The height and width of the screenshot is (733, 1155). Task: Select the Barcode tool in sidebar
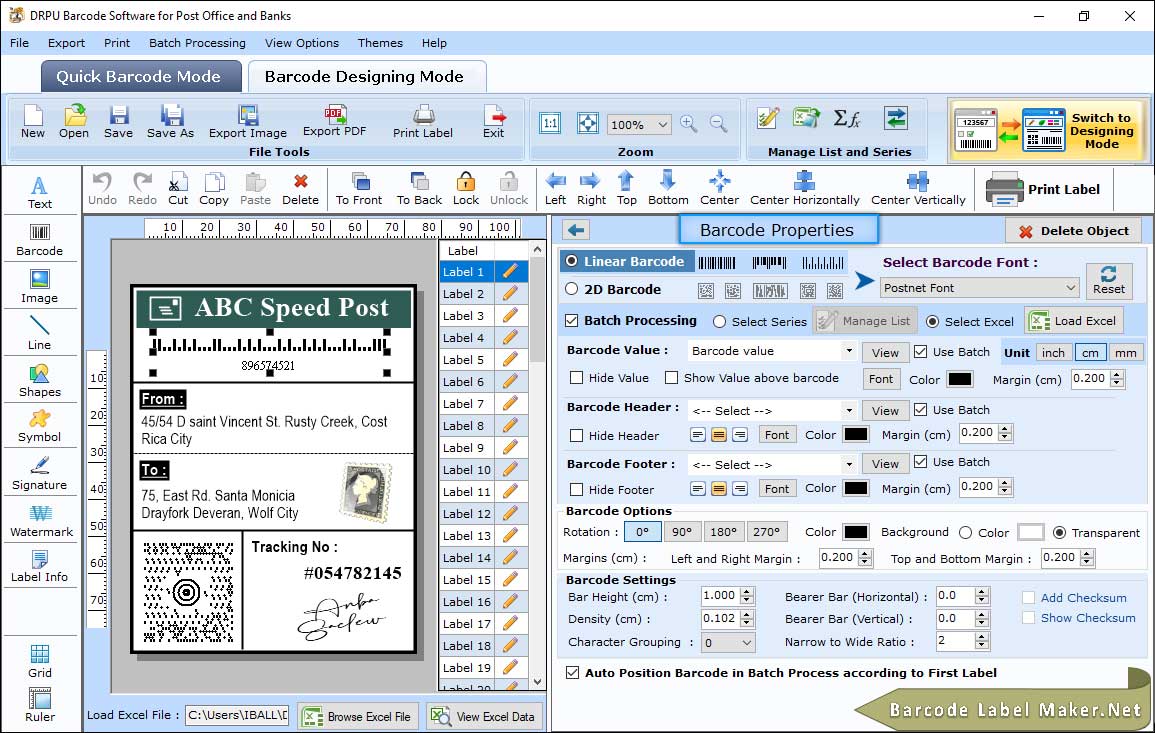point(40,240)
